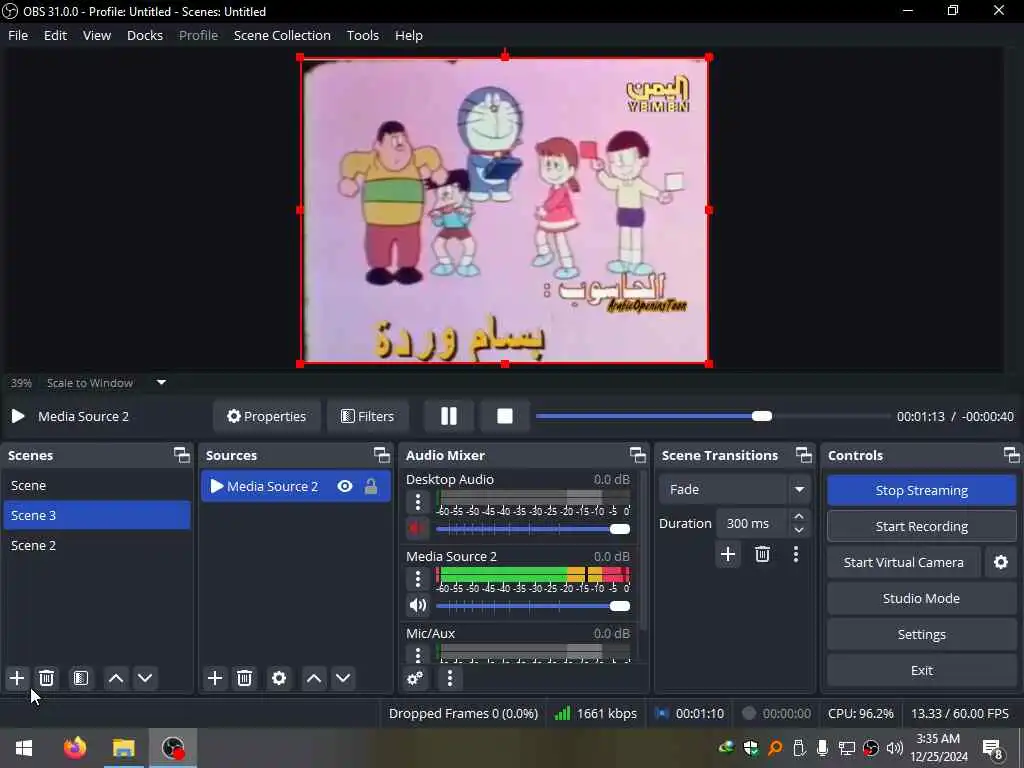Screen dimensions: 1024x768
Task: Toggle lock on Media Source 2
Action: click(371, 486)
